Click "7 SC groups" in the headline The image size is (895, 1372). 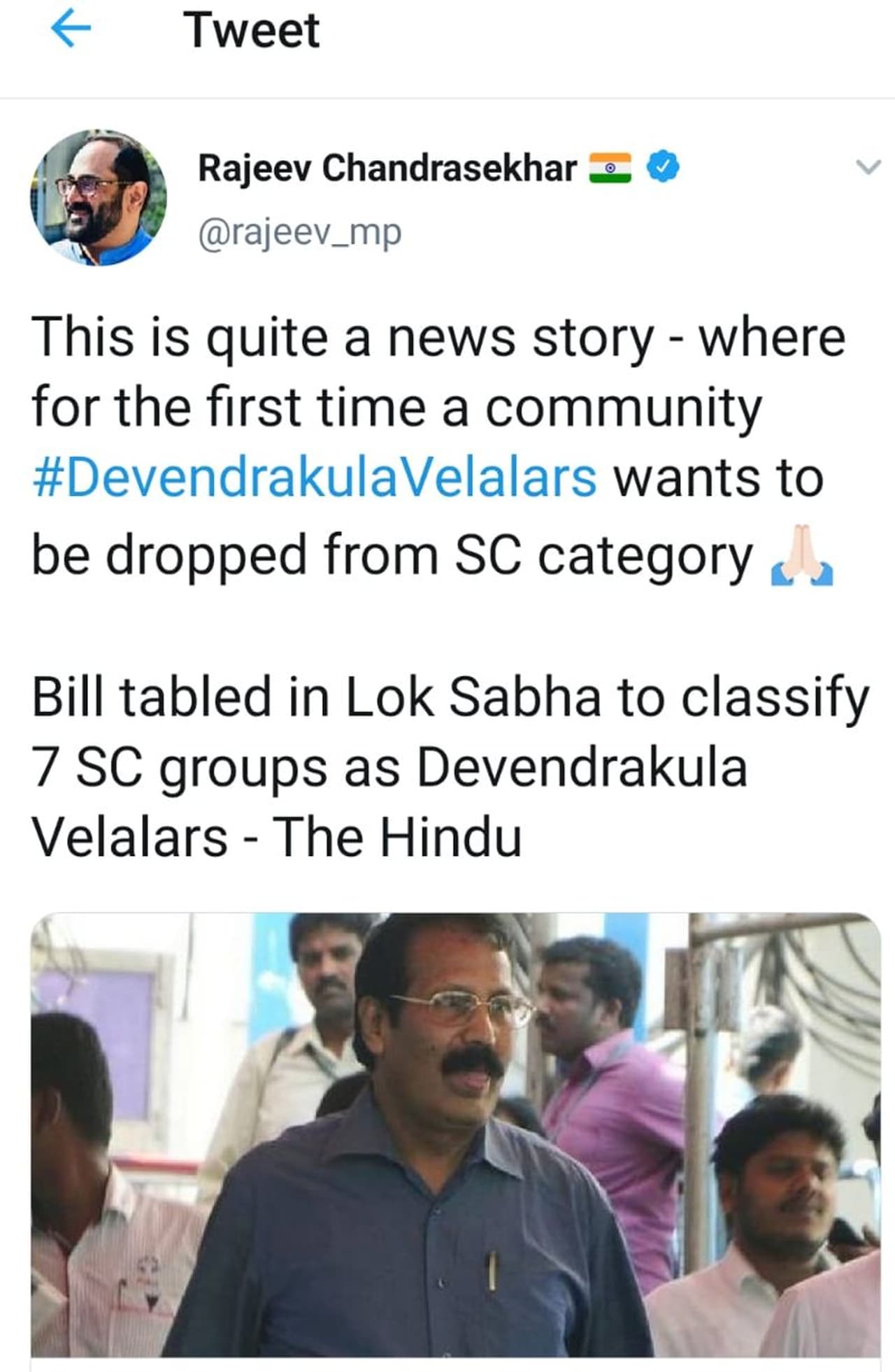[179, 768]
